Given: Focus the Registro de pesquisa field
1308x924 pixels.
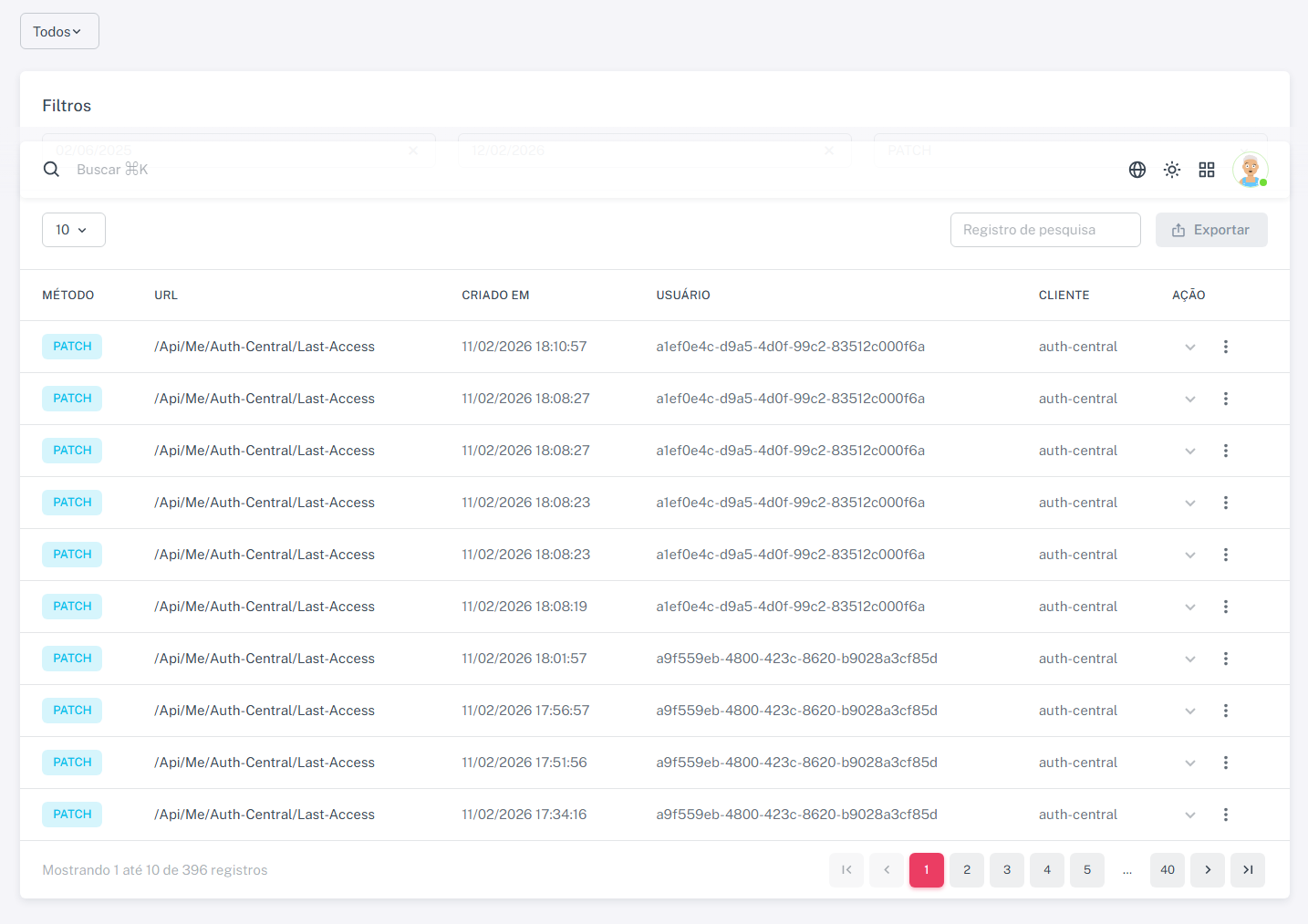Looking at the screenshot, I should pos(1045,230).
